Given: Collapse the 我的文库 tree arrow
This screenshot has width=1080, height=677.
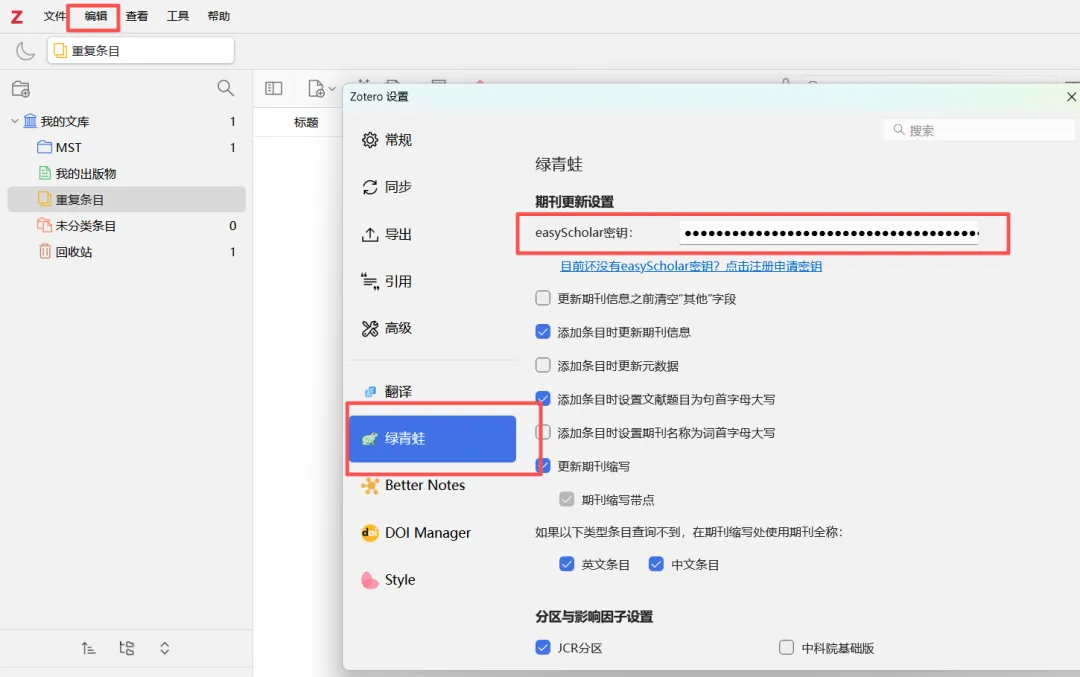Looking at the screenshot, I should (x=14, y=121).
